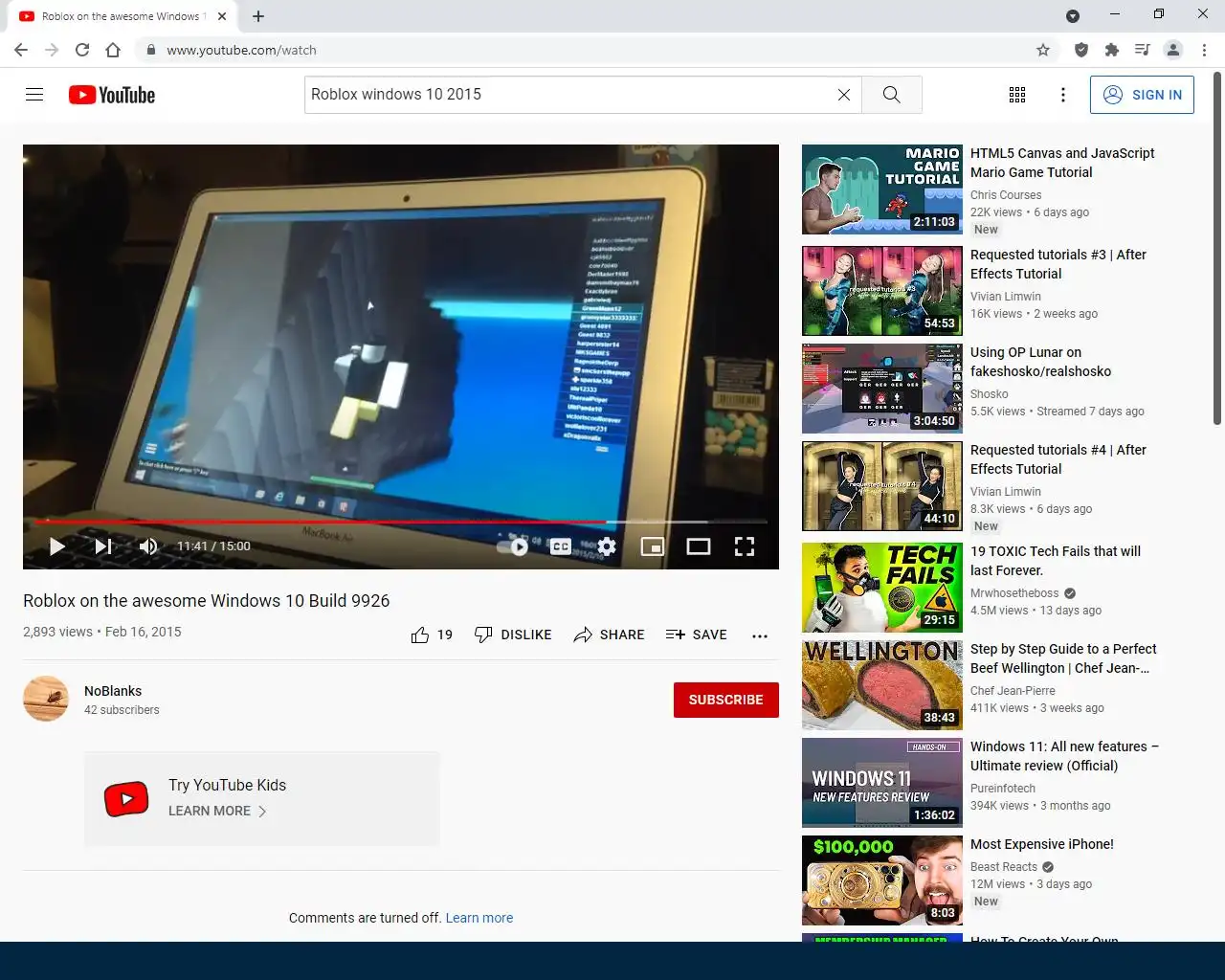1225x980 pixels.
Task: Select the Roblox YouTube browser tab
Action: (124, 16)
